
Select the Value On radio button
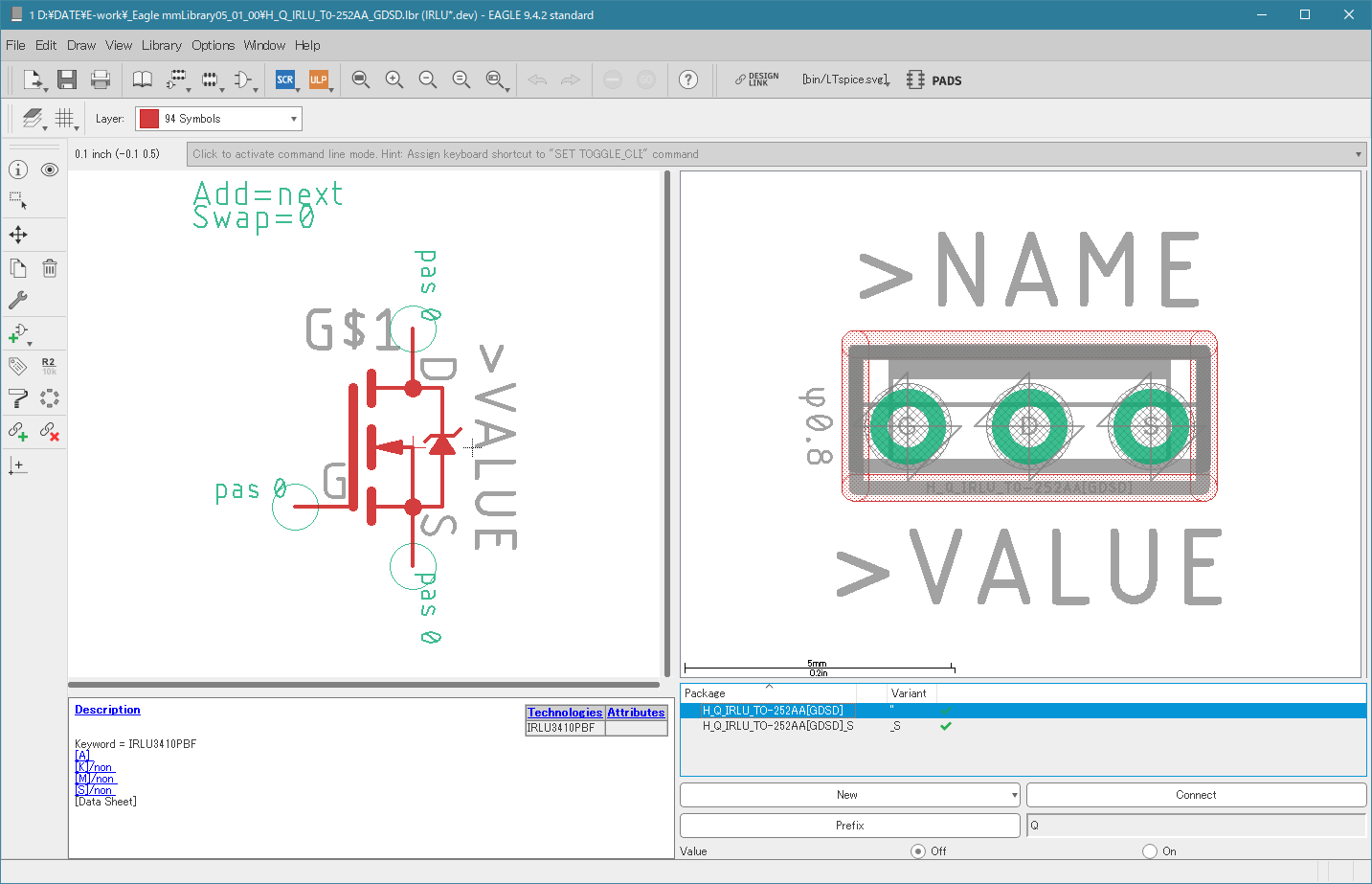1150,850
